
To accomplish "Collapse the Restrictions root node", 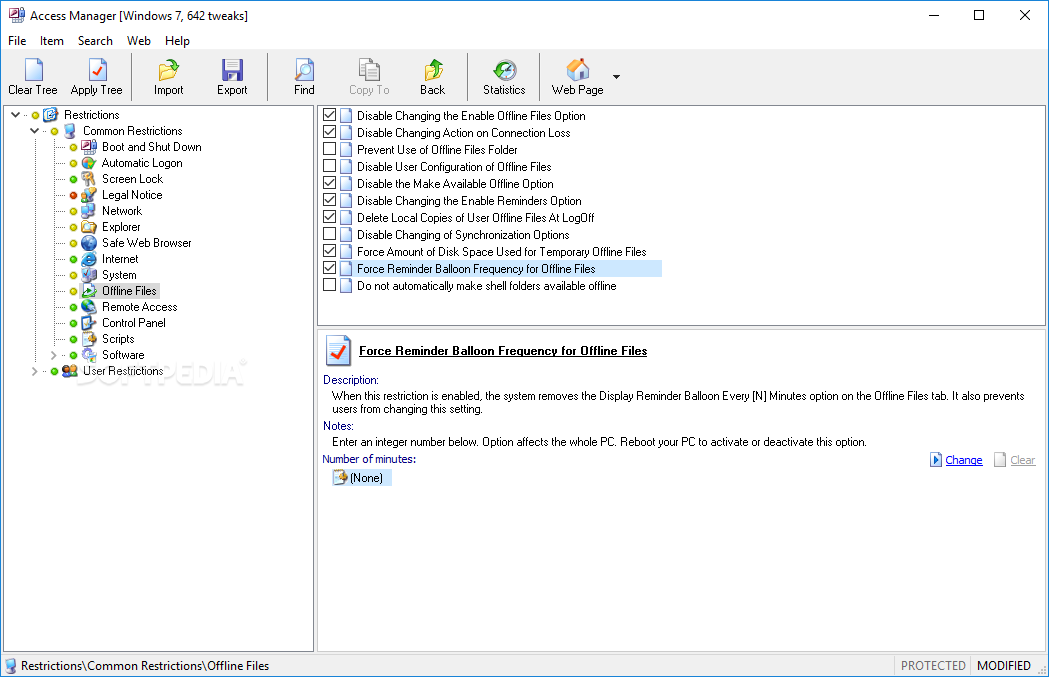I will pyautogui.click(x=15, y=115).
